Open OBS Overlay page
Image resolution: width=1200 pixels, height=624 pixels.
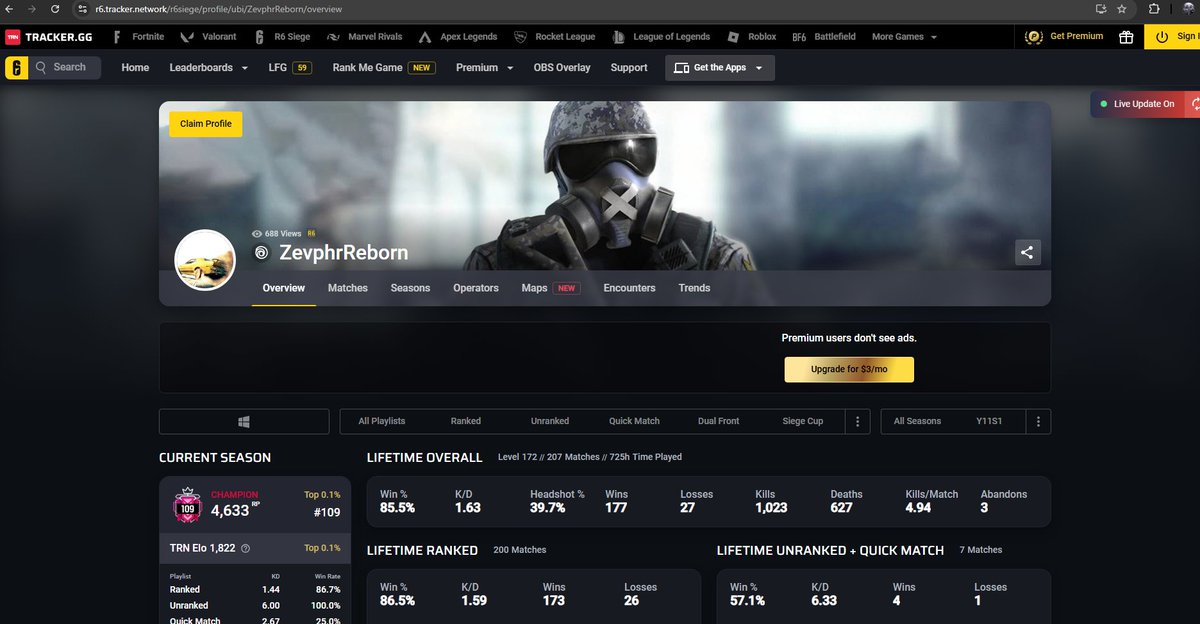pos(562,68)
